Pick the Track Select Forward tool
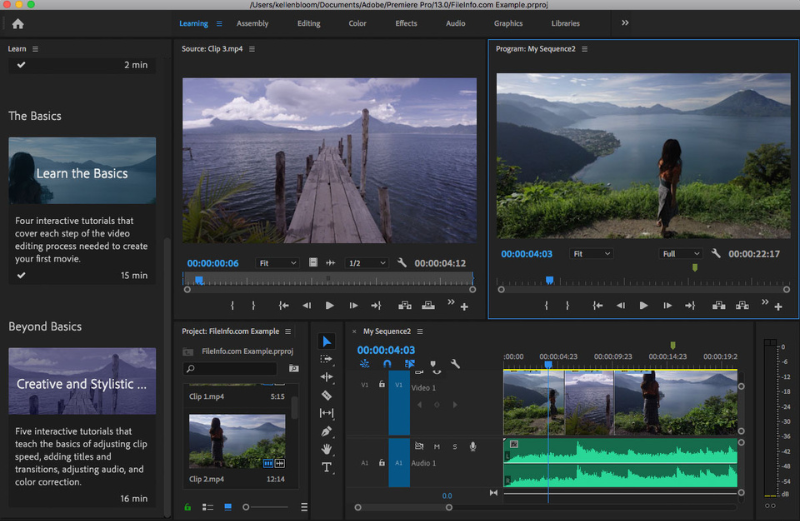This screenshot has height=521, width=800. click(327, 358)
